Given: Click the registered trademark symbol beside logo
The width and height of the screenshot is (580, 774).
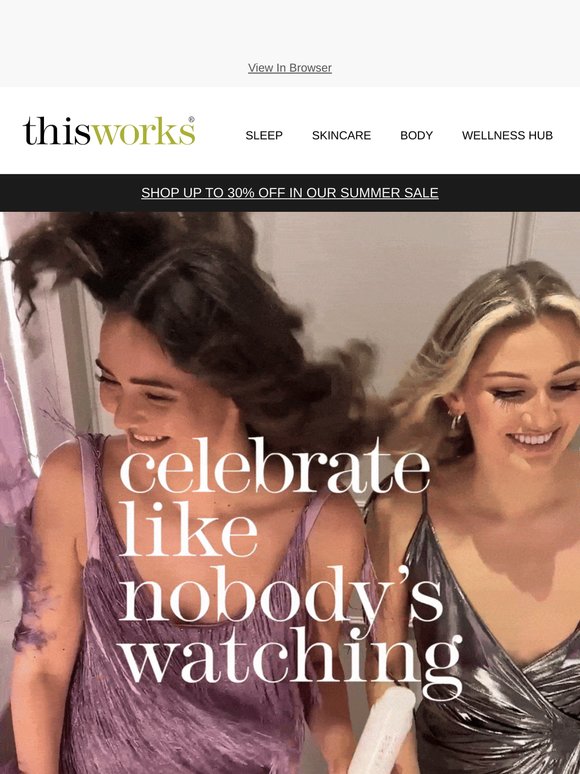Looking at the screenshot, I should coord(192,119).
